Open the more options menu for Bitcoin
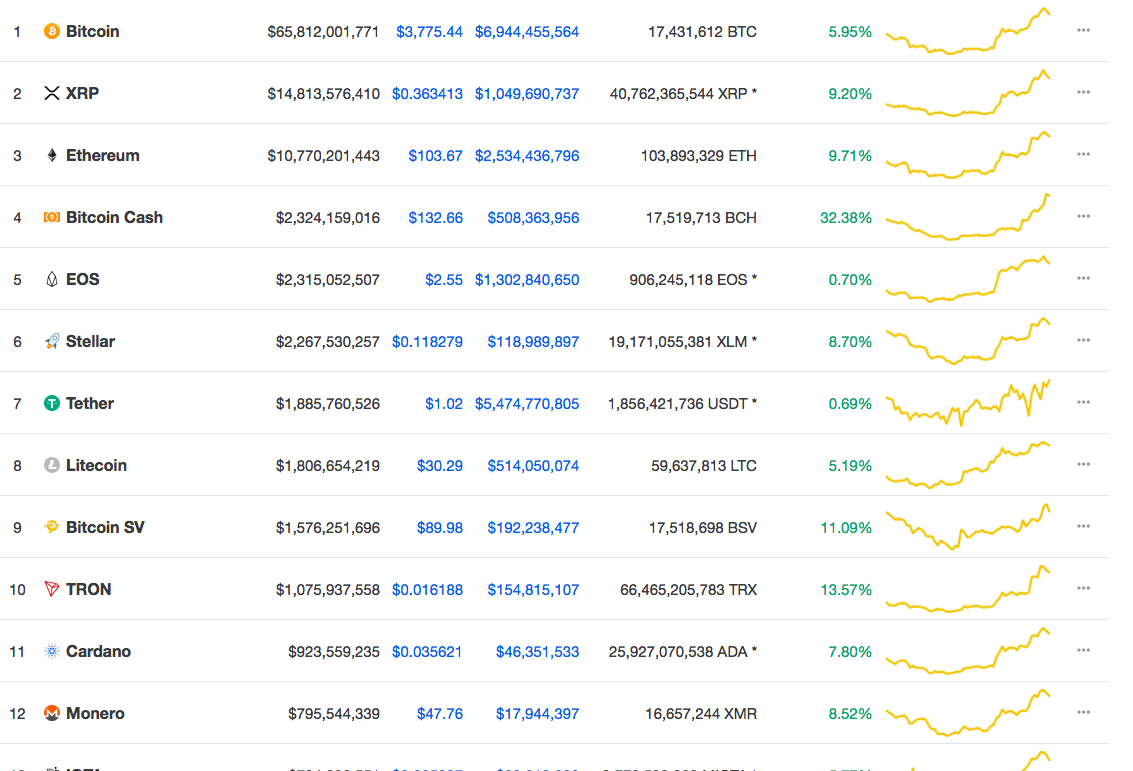 point(1083,30)
